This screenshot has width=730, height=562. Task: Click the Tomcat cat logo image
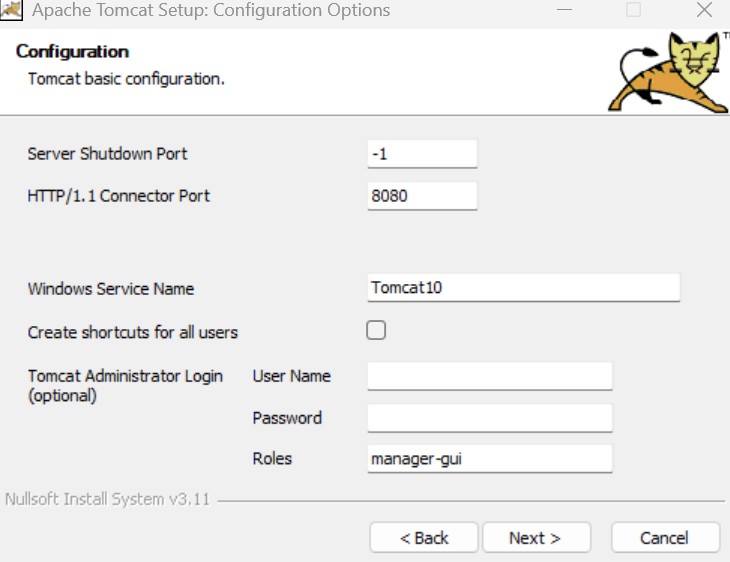point(669,72)
